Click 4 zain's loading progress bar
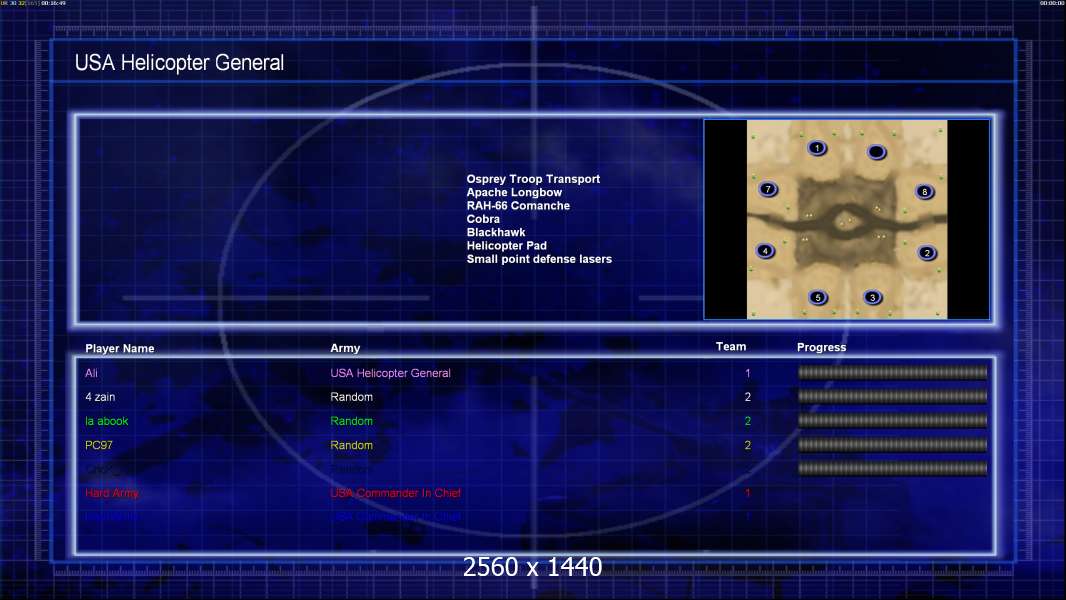Viewport: 1066px width, 600px height. (x=893, y=395)
